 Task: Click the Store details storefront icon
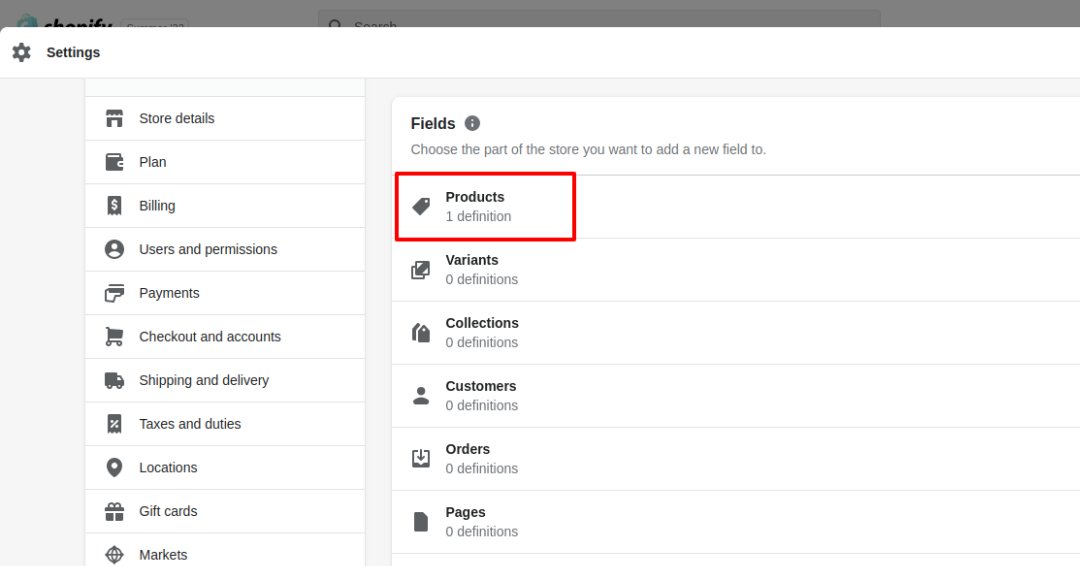114,118
